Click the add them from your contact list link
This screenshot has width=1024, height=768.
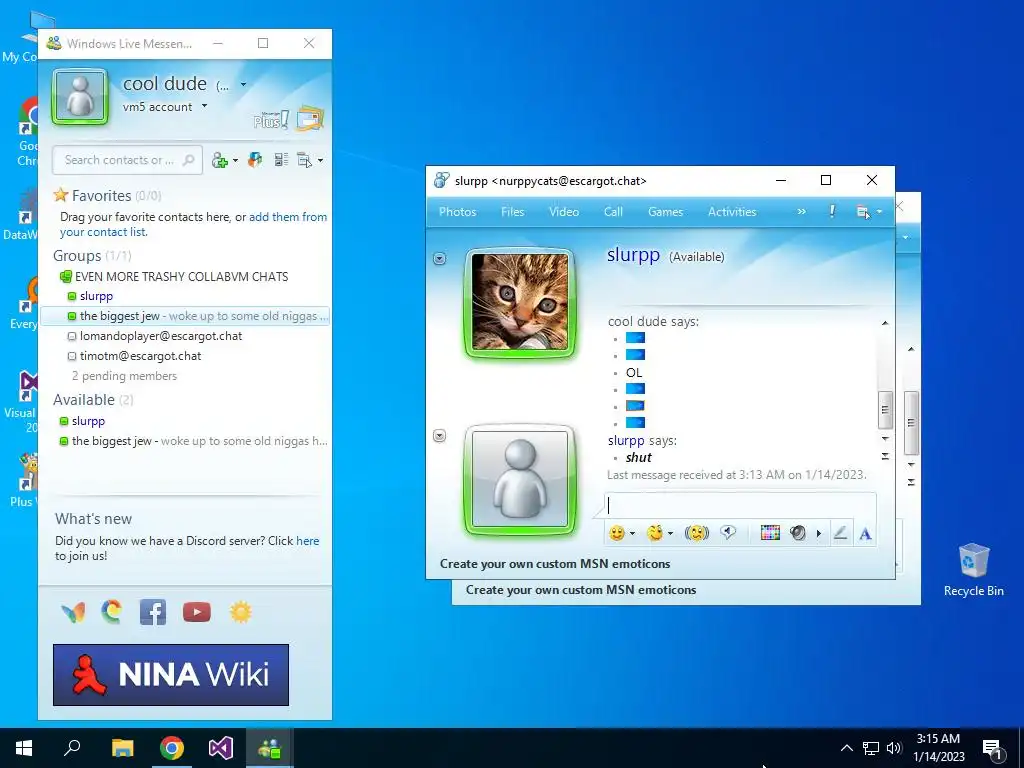[x=193, y=224]
